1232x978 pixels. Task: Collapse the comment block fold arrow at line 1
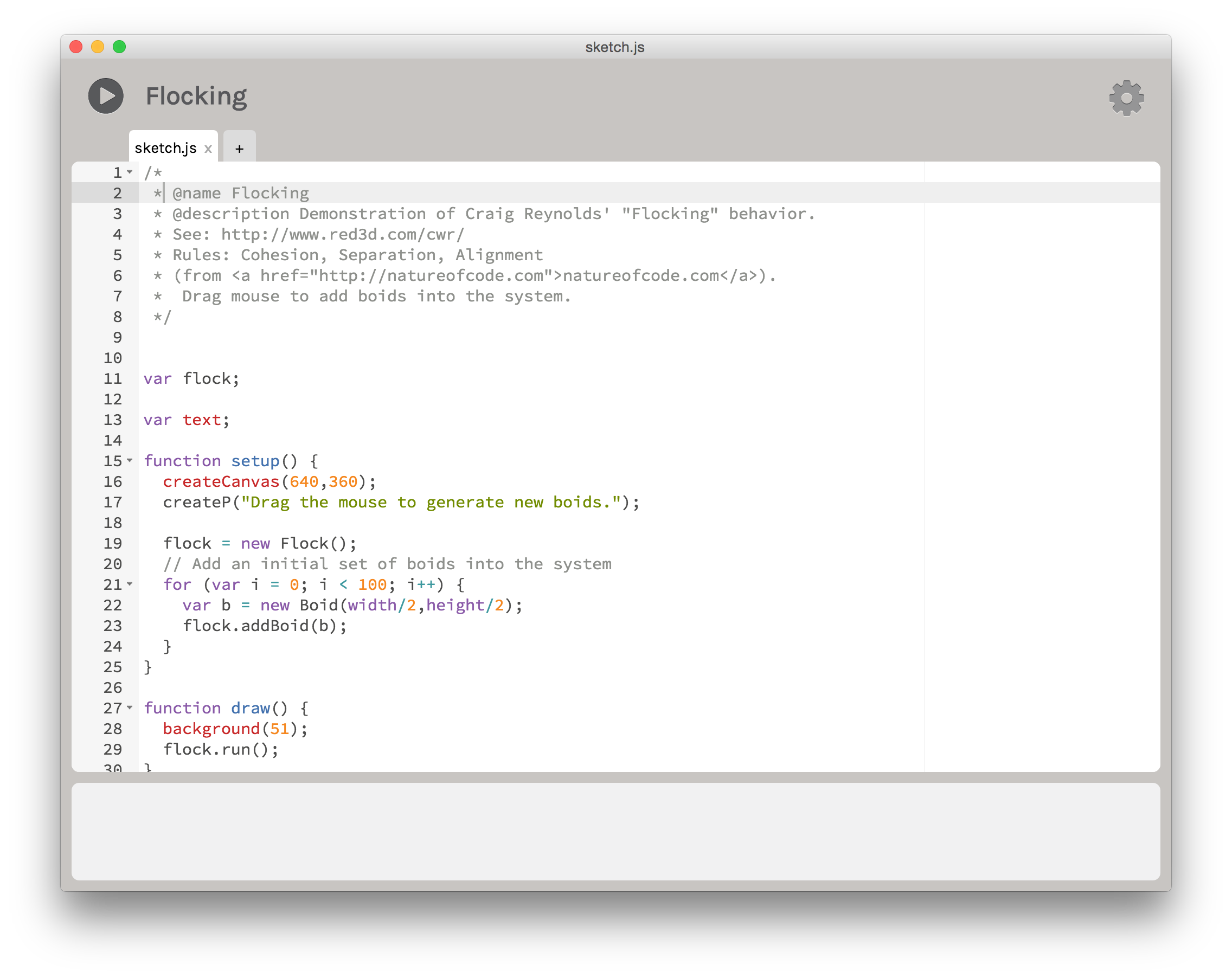coord(130,172)
